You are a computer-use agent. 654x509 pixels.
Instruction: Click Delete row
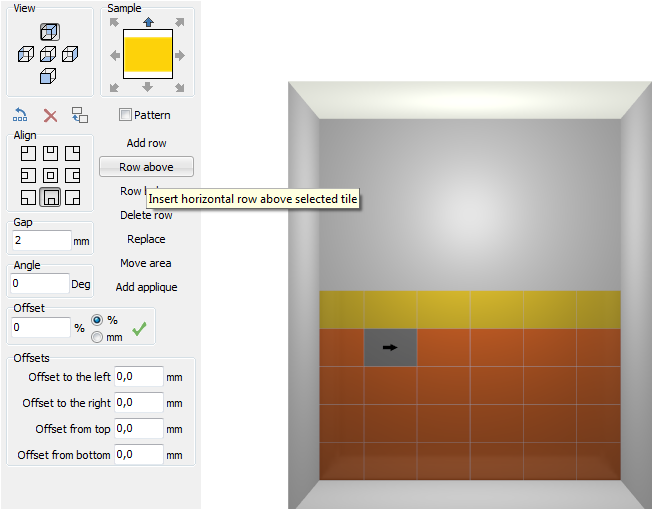[146, 215]
